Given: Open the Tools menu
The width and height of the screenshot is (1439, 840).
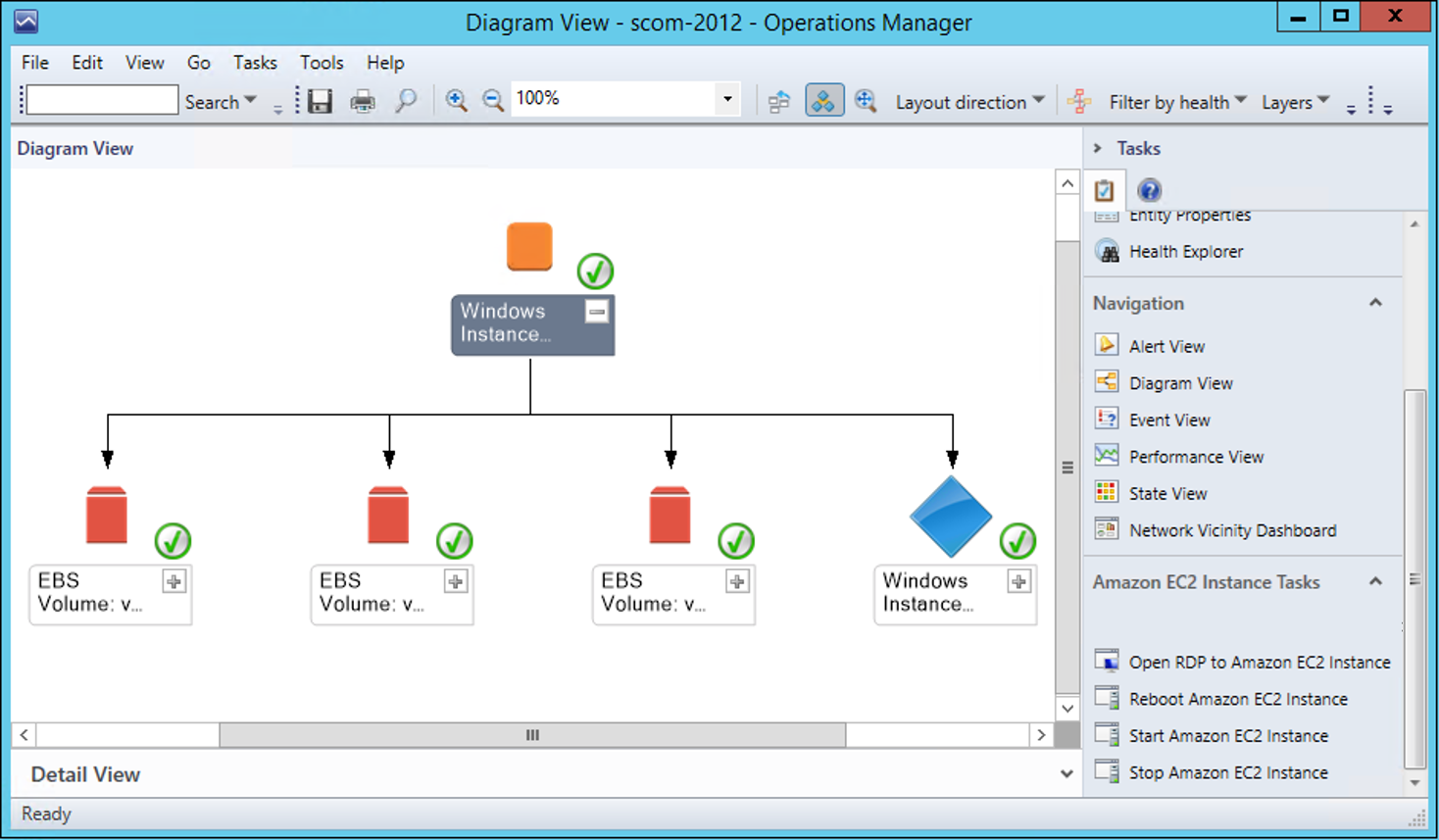Looking at the screenshot, I should click(x=322, y=63).
